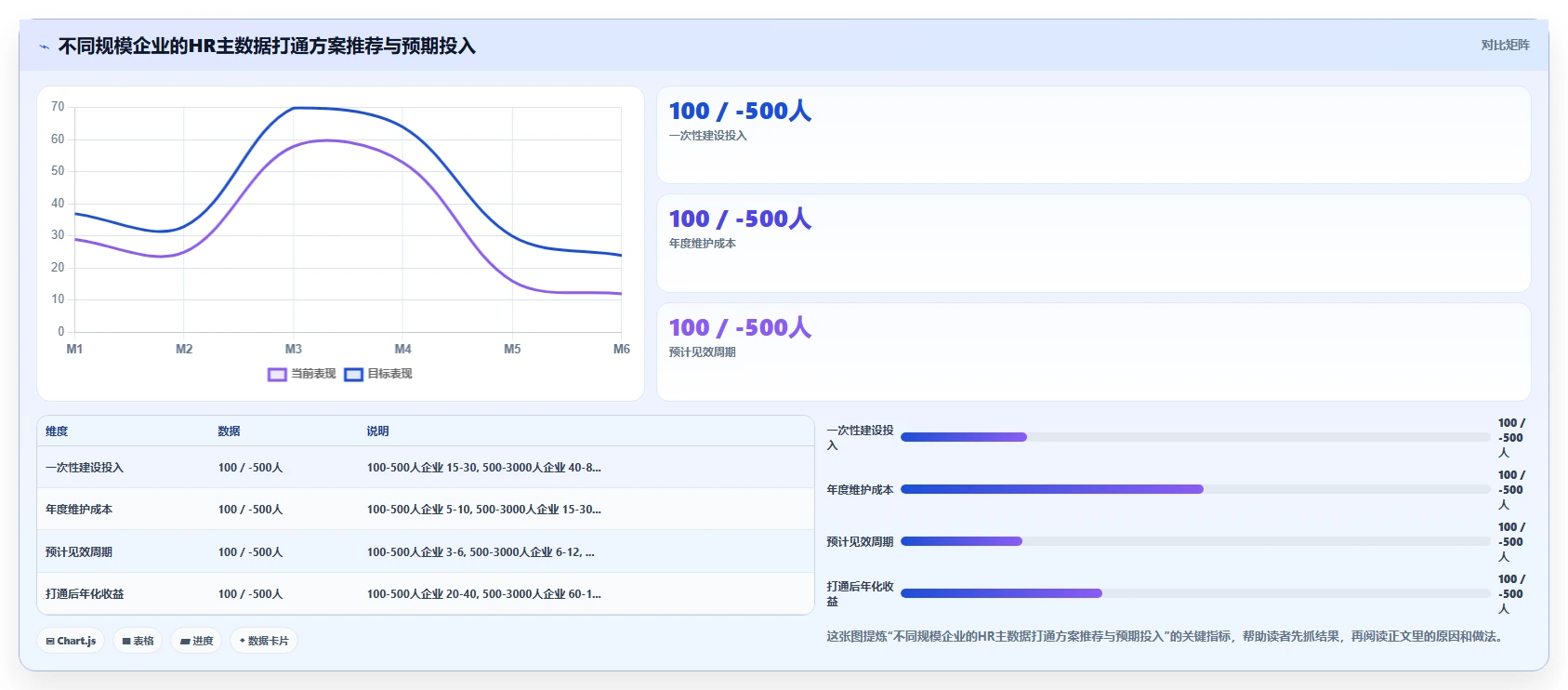
Task: Select the 年度维护成本 table row
Action: click(x=426, y=510)
